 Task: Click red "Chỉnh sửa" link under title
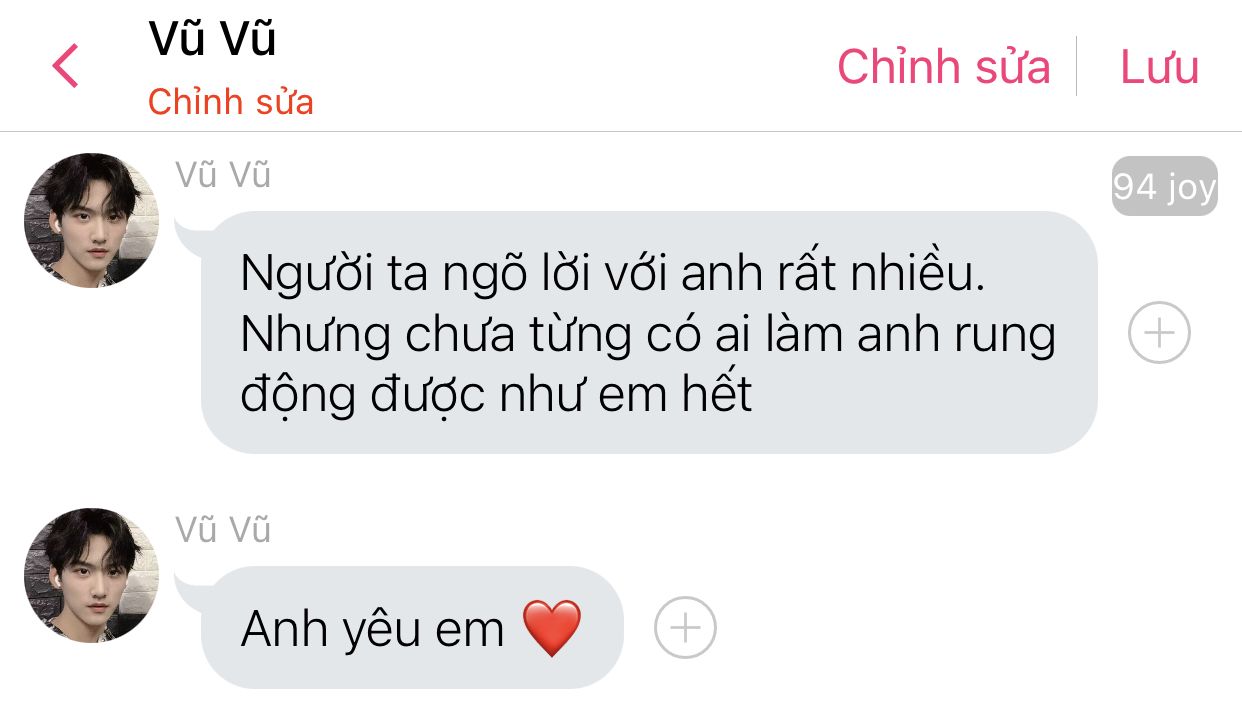(x=231, y=101)
